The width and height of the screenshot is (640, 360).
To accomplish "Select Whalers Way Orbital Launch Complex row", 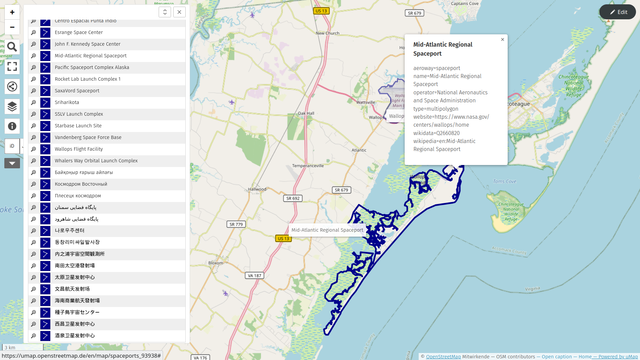I will 107,161.
